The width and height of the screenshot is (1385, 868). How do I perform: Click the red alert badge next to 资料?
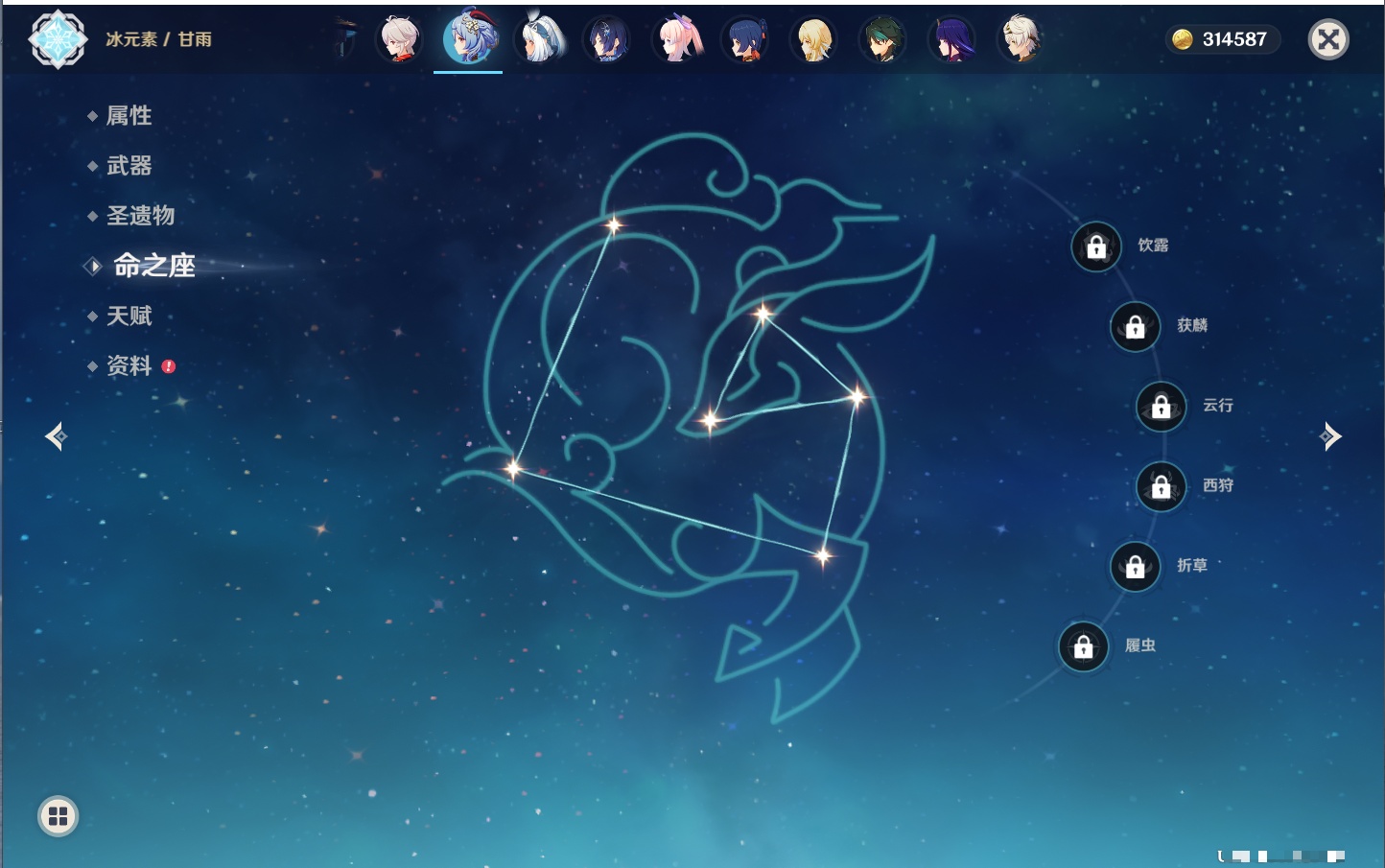click(x=169, y=365)
